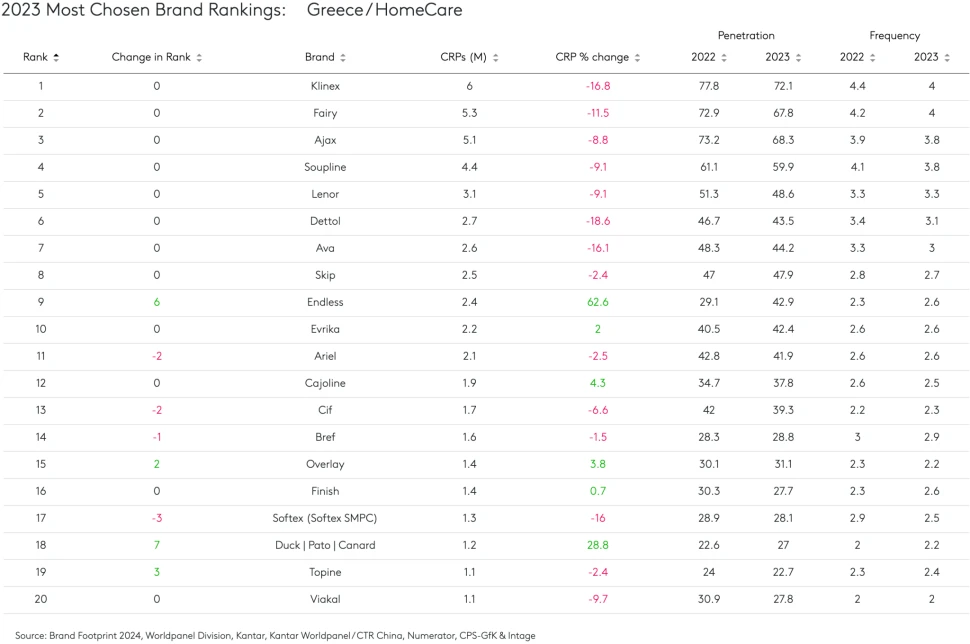The width and height of the screenshot is (970, 644).
Task: Select the Endless brand name
Action: pos(325,302)
